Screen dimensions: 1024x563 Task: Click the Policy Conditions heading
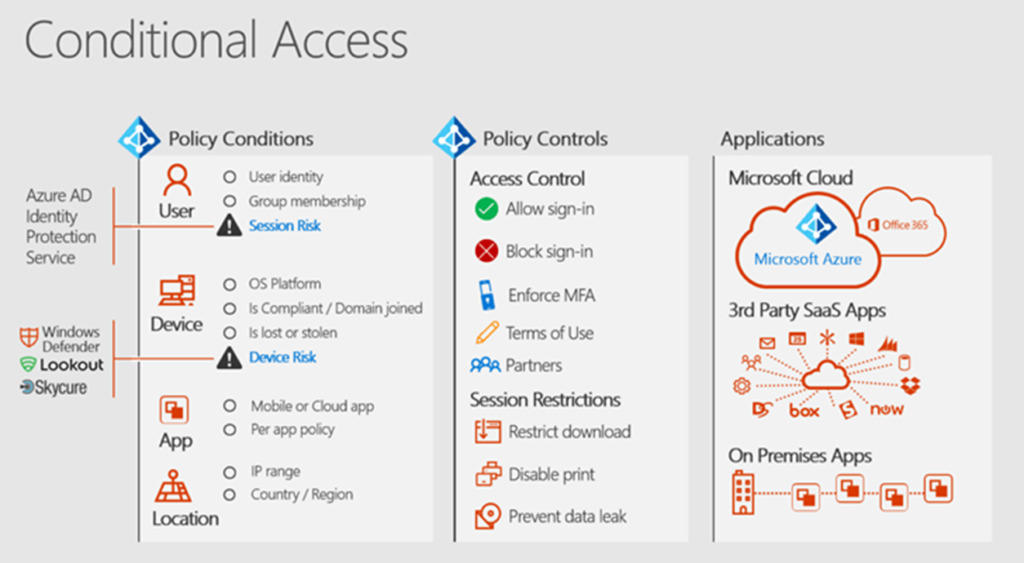241,138
